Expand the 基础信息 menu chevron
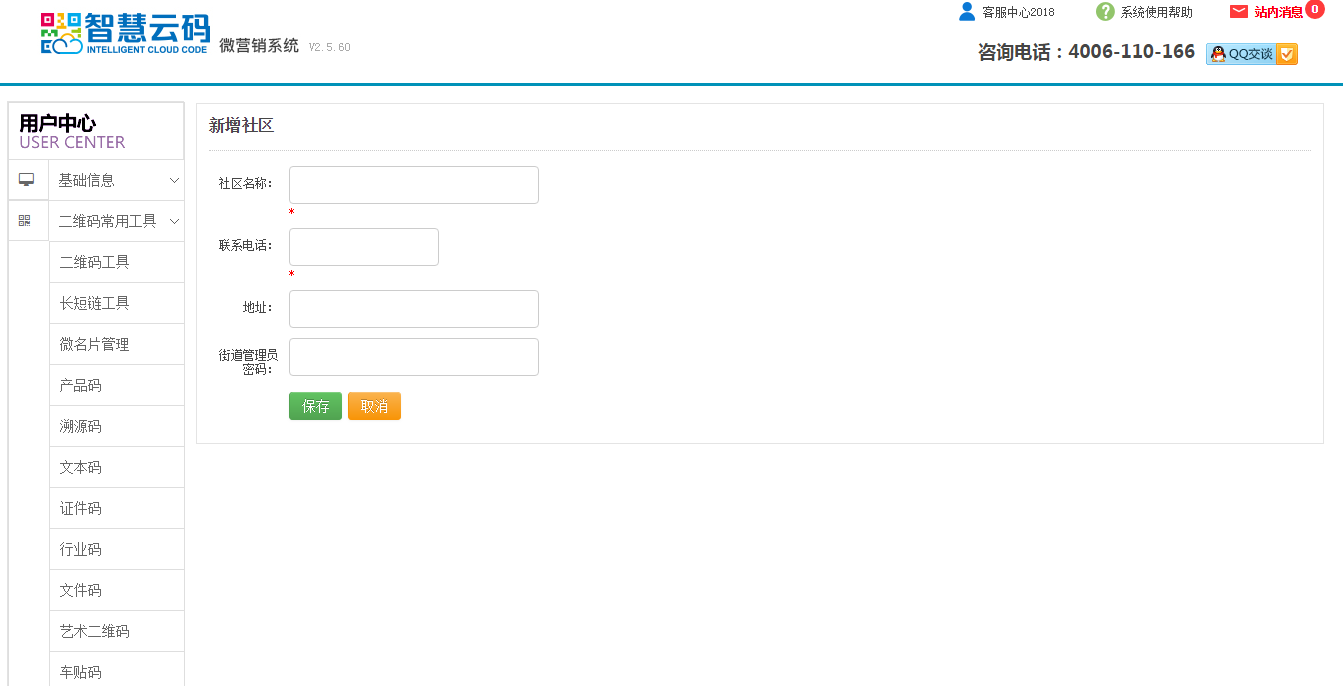Image resolution: width=1343 pixels, height=686 pixels. (174, 181)
